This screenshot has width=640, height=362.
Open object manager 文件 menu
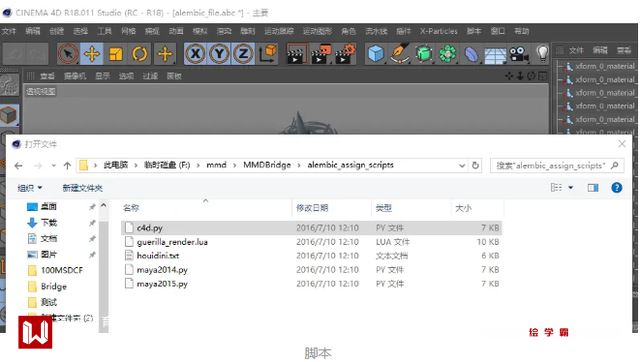point(576,50)
